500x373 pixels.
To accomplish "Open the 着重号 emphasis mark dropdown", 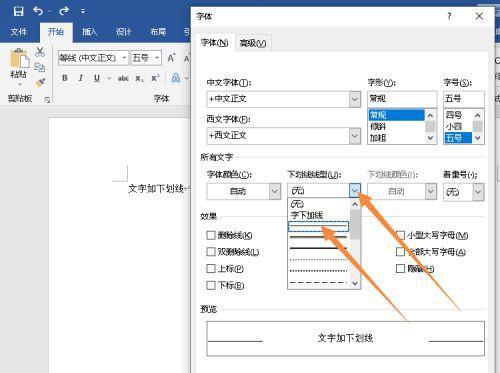I will tap(478, 192).
